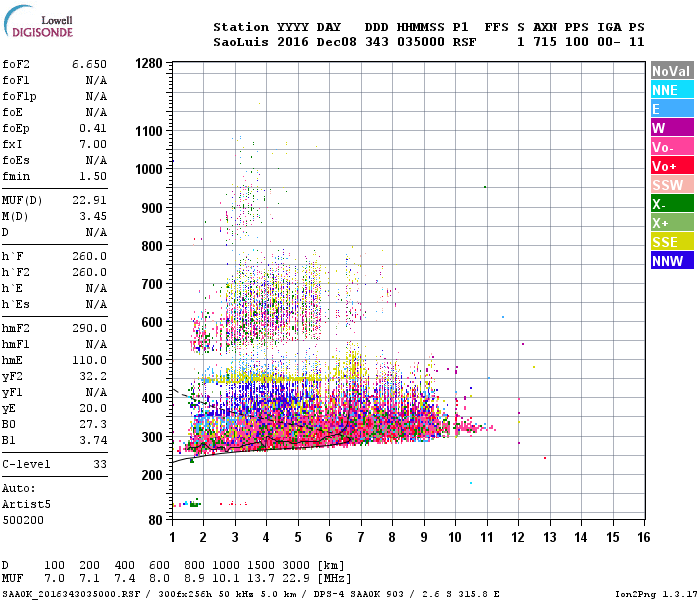Click the foEp value 0.41
This screenshot has width=700, height=600.
93,129
